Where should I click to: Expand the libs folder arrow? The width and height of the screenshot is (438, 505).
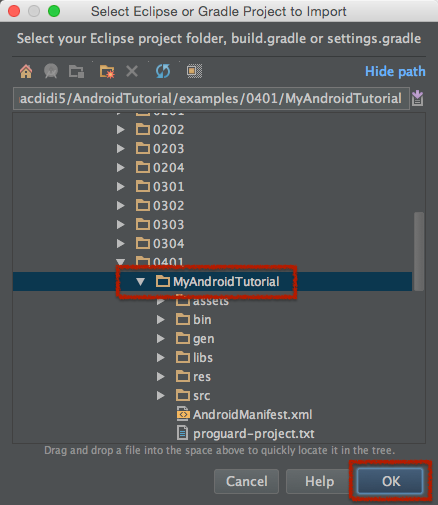tap(161, 358)
